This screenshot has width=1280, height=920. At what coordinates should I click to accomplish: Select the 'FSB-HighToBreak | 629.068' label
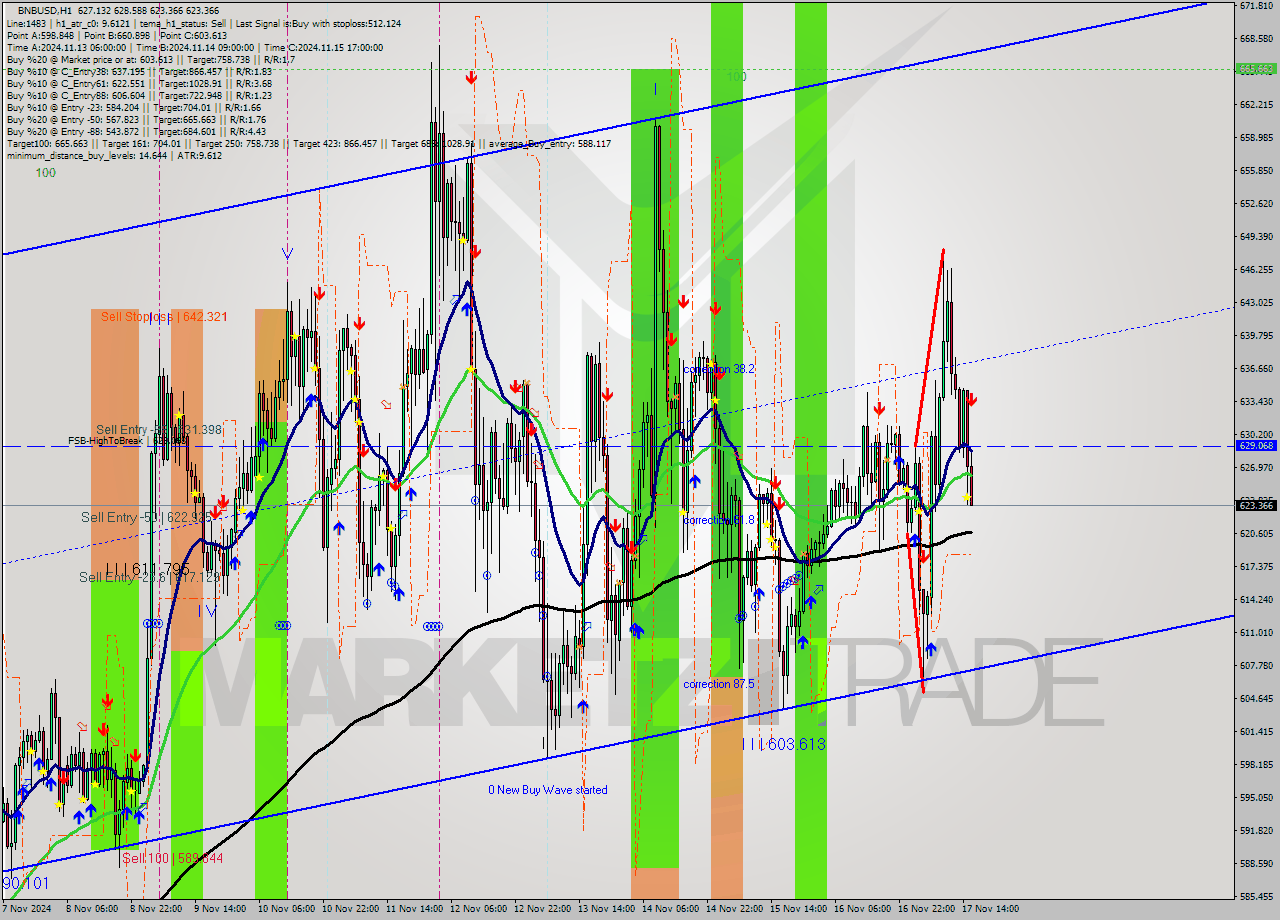(128, 440)
